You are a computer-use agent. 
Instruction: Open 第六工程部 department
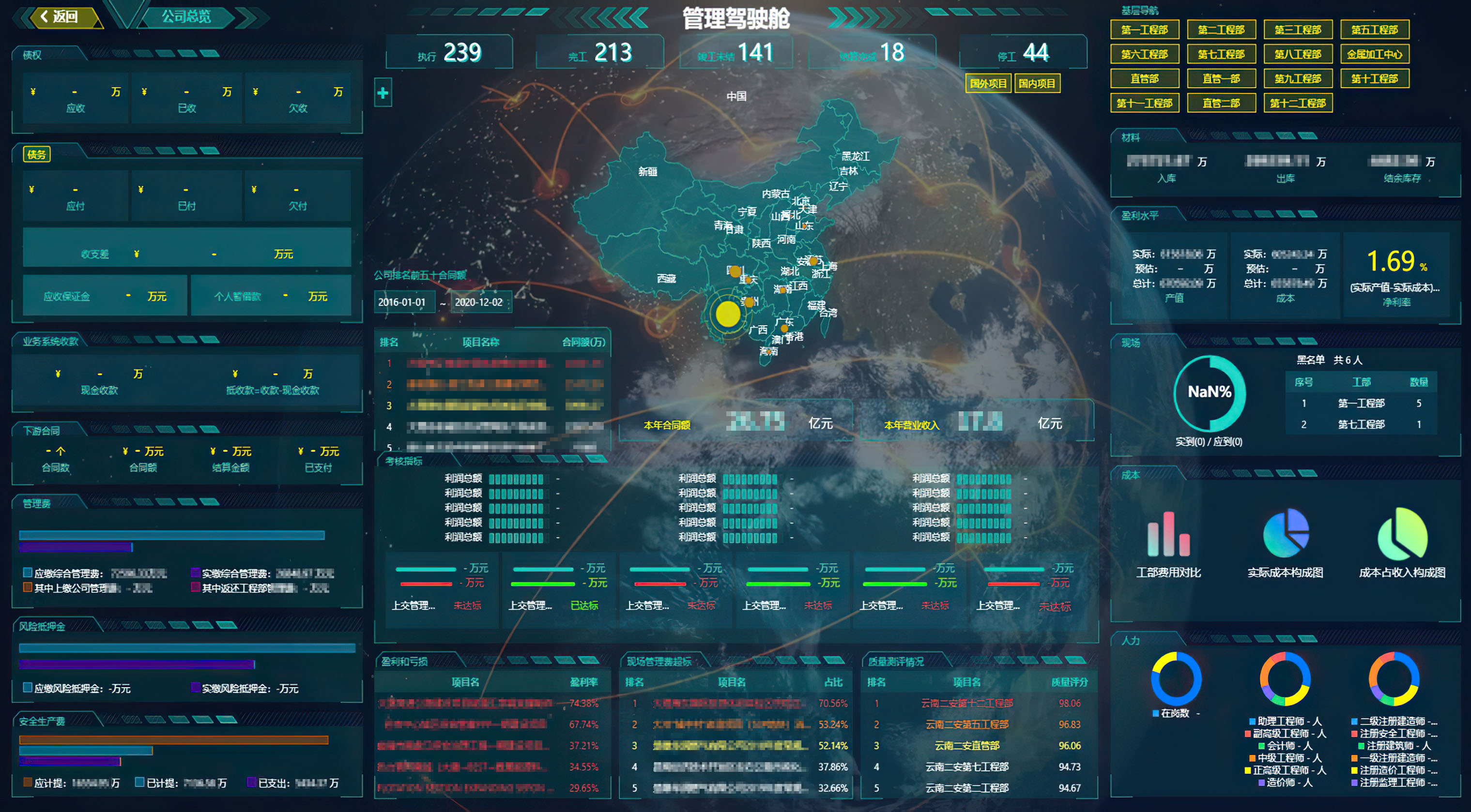point(1144,54)
